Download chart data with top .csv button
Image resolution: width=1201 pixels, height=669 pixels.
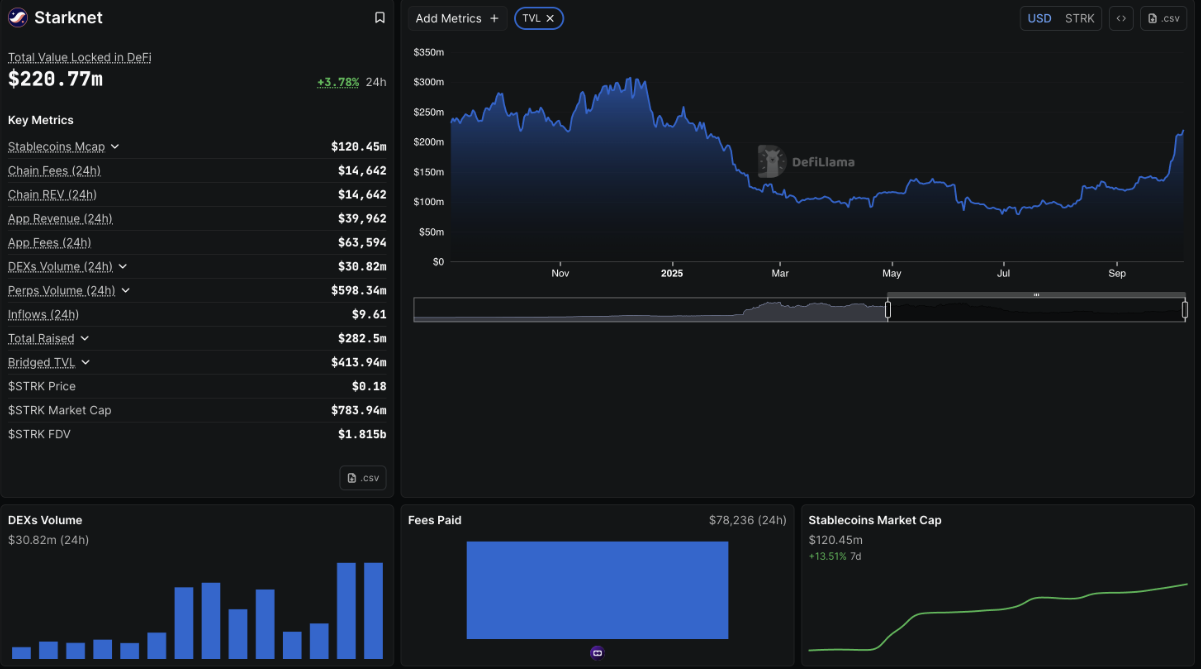pyautogui.click(x=1163, y=18)
